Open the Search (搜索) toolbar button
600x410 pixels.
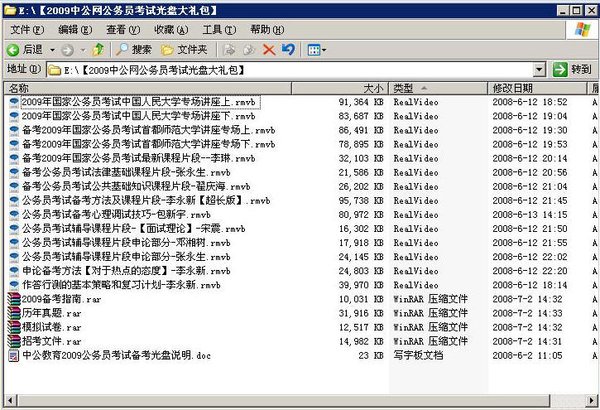pos(134,49)
